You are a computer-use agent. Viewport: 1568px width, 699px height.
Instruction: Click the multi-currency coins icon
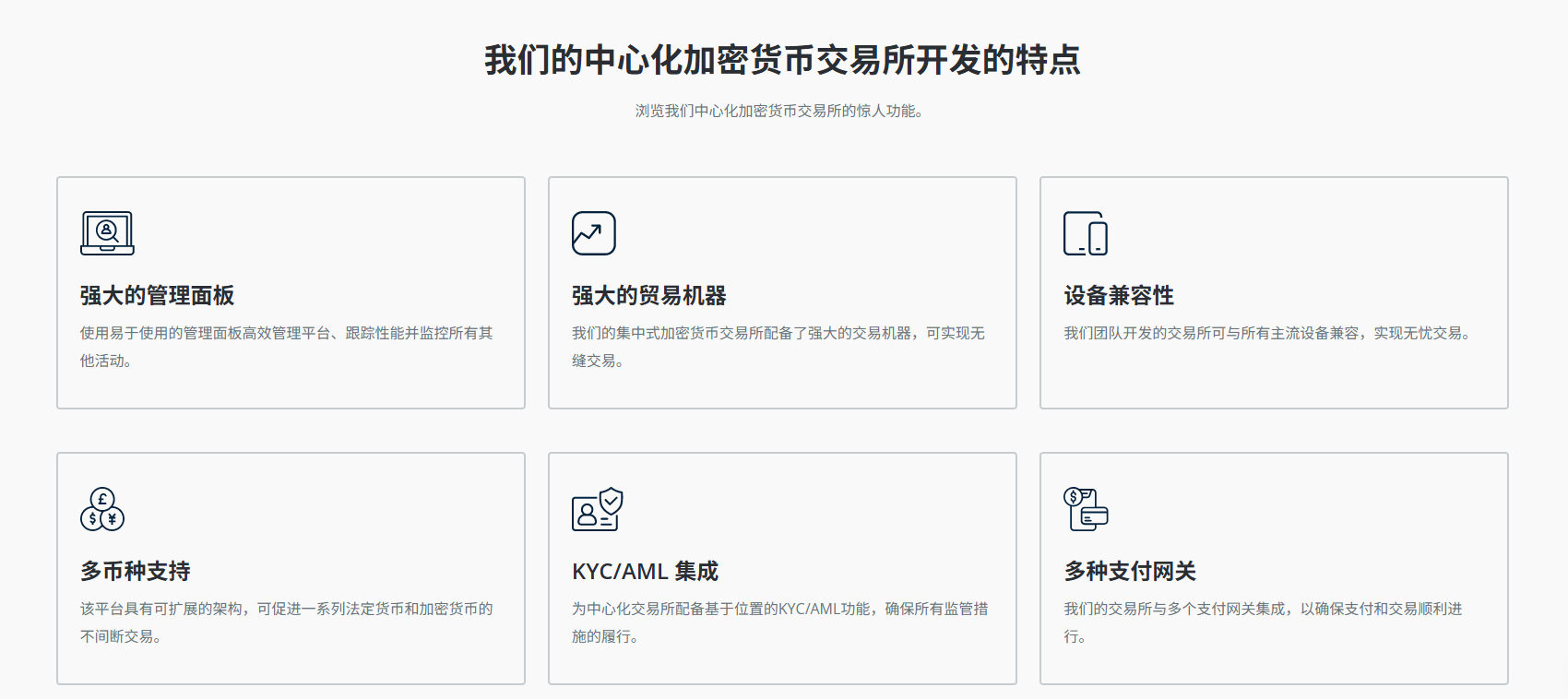coord(102,509)
